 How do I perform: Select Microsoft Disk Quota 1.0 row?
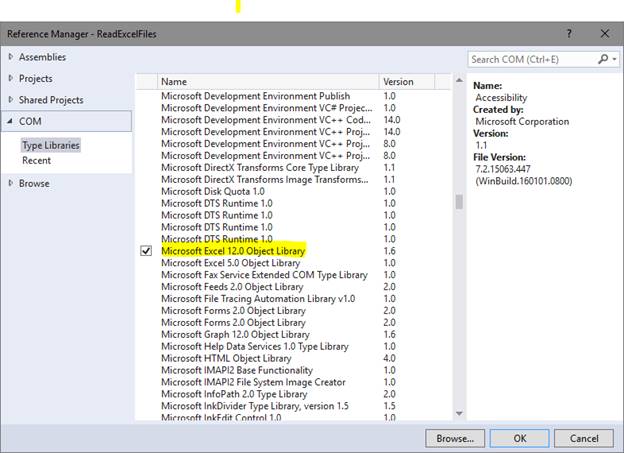tap(293, 191)
